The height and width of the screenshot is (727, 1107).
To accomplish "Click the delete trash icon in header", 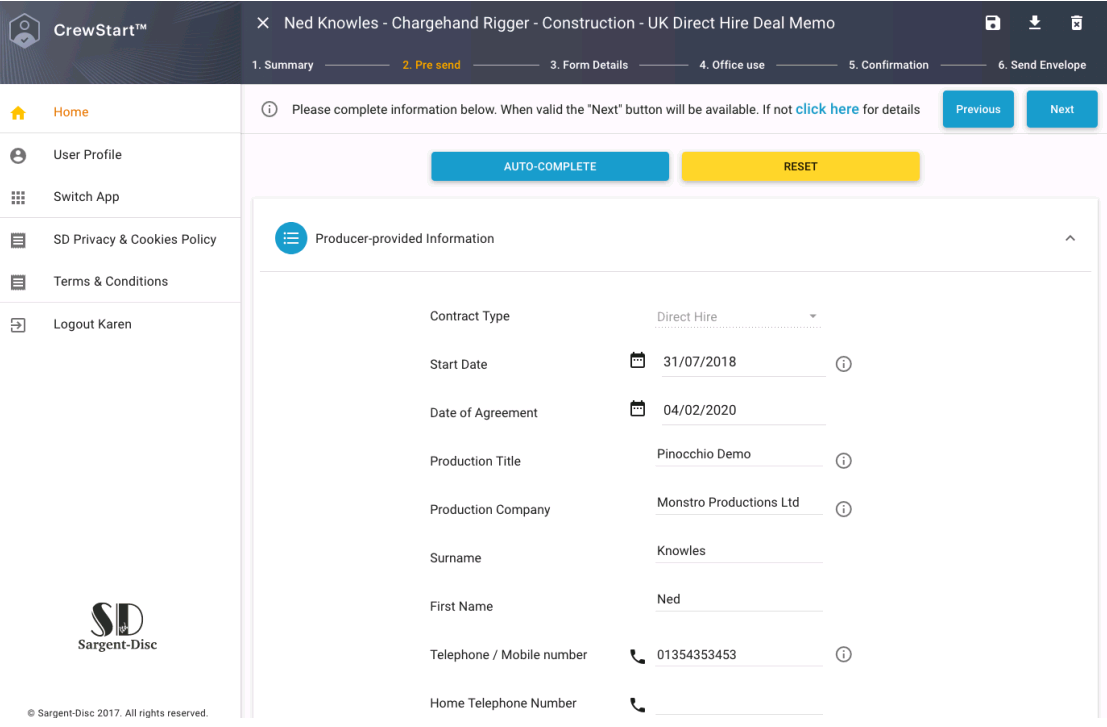I will click(x=1076, y=23).
